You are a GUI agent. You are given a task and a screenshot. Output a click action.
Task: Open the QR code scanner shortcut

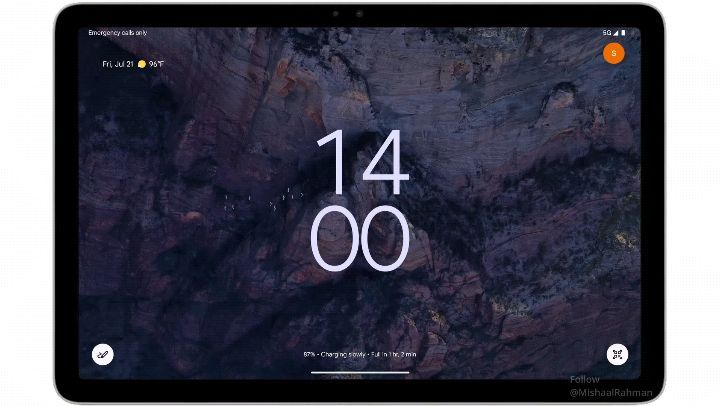point(617,354)
